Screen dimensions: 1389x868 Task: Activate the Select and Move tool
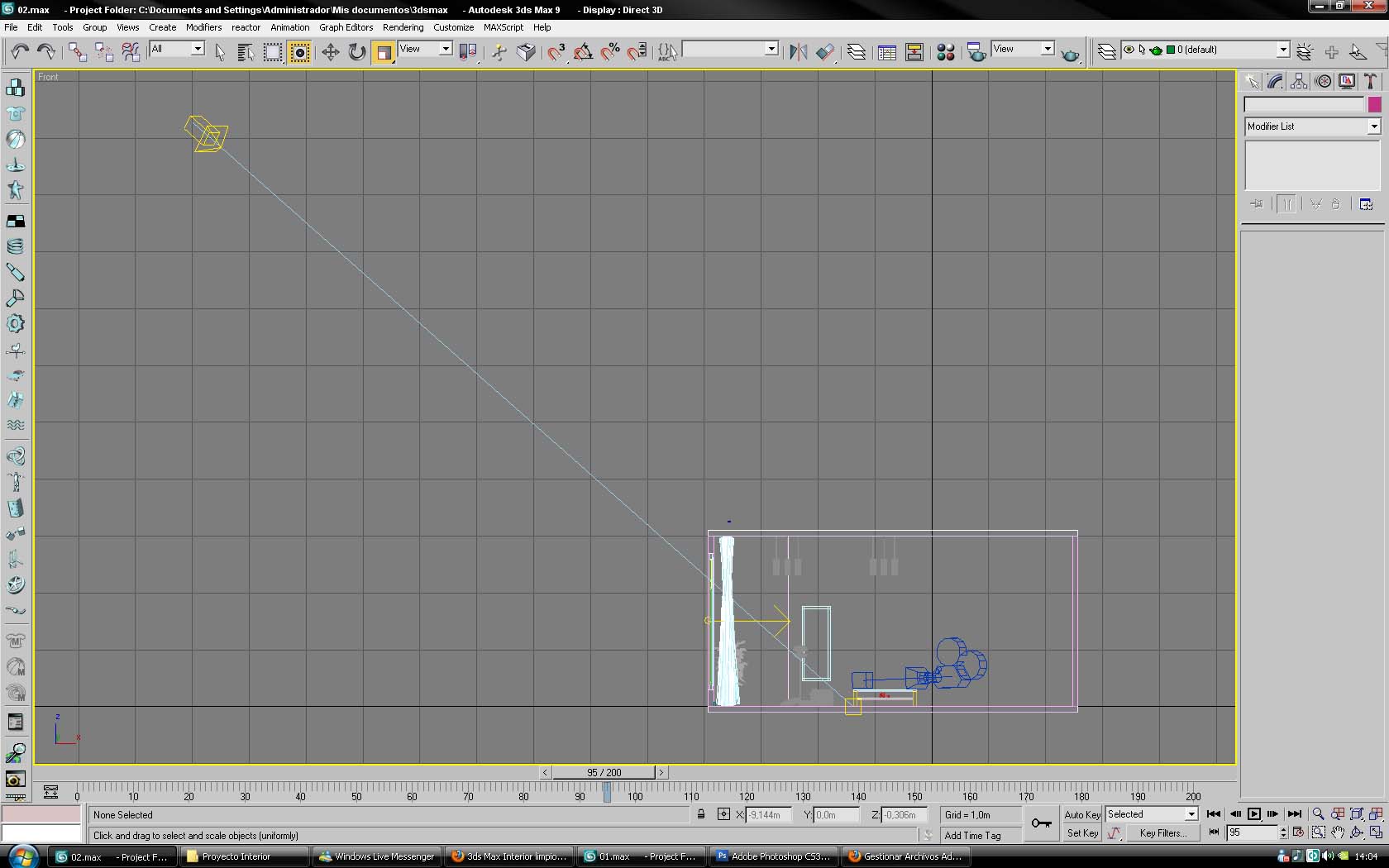pos(330,52)
